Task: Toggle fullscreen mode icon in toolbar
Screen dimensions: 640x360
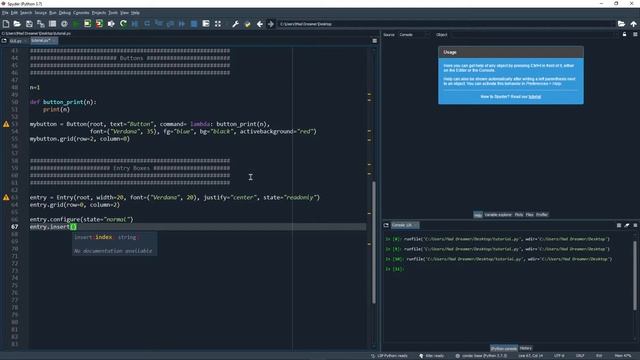Action: coord(218,24)
